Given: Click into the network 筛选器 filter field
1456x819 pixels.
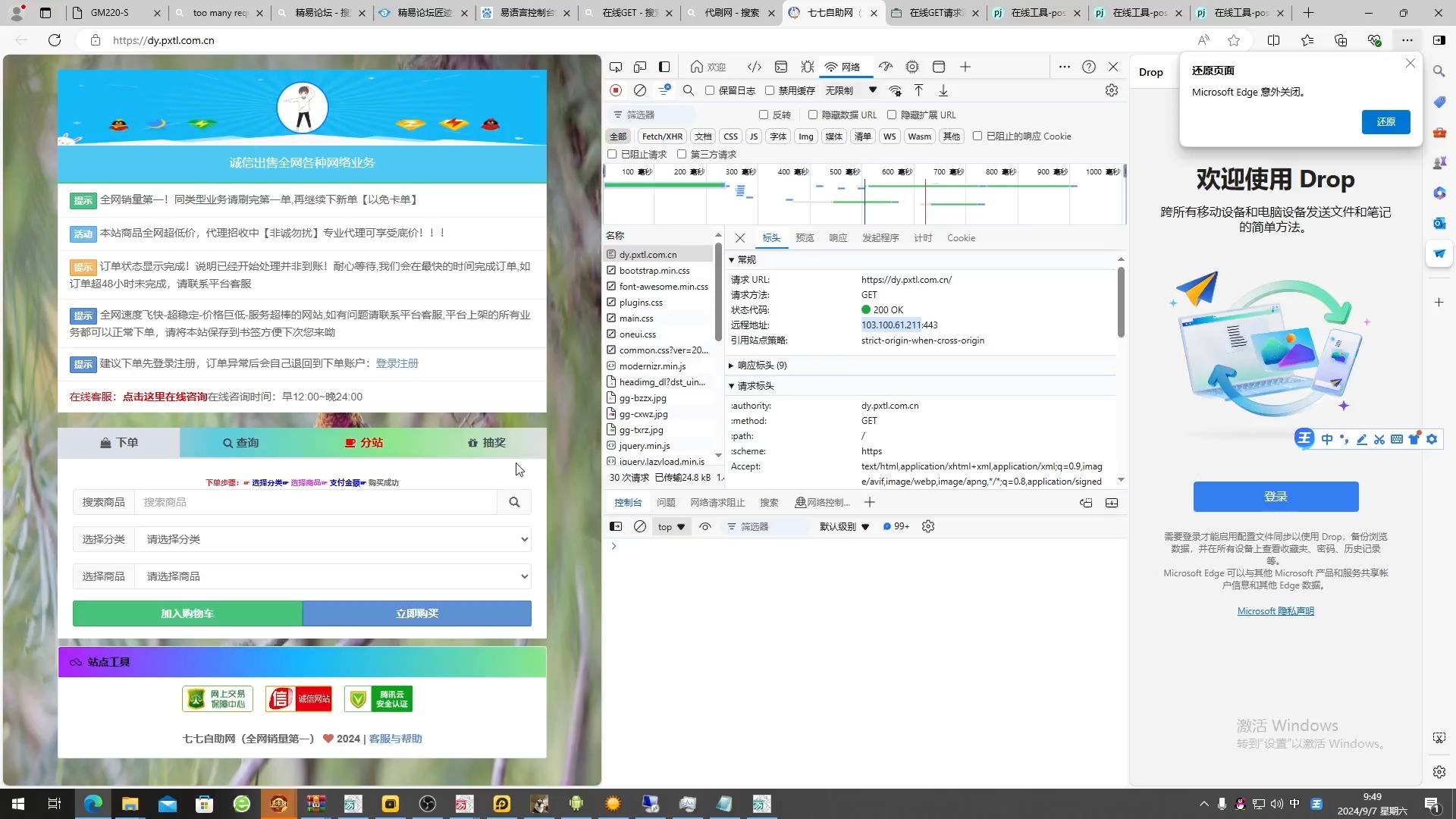Looking at the screenshot, I should coord(651,115).
